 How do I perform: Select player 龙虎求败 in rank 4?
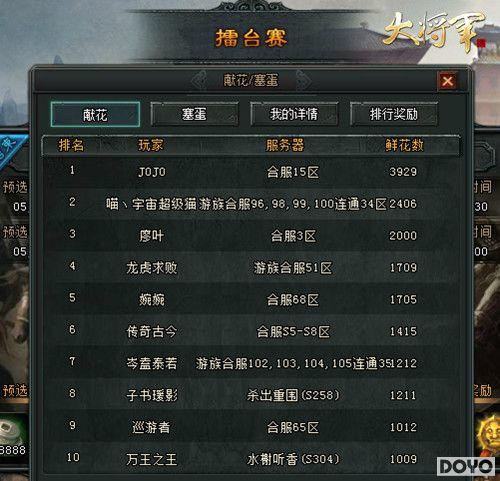(152, 268)
